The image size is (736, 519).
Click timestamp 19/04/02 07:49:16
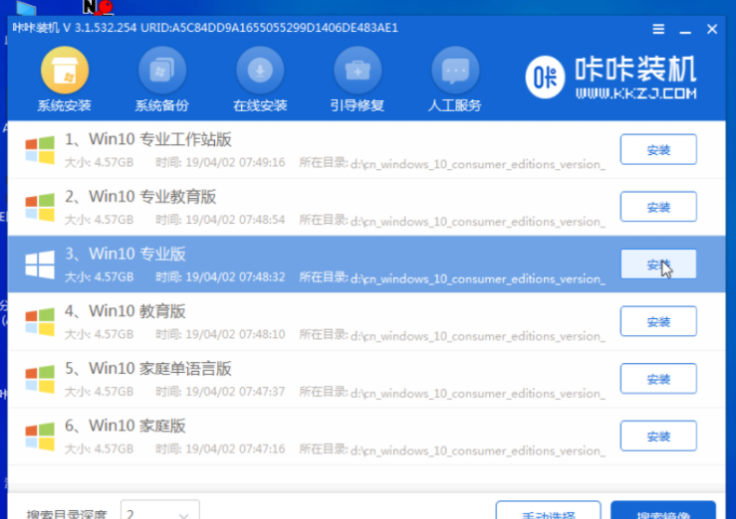click(x=235, y=163)
